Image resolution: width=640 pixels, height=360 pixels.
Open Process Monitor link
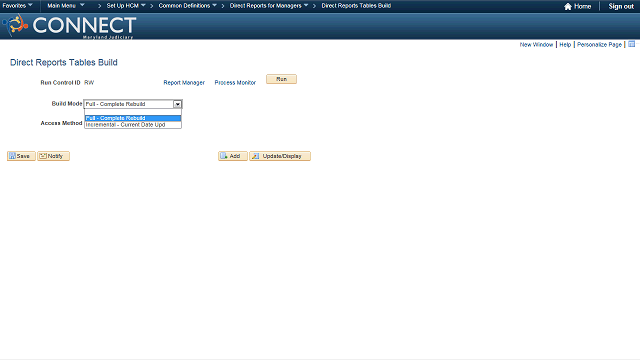coord(235,82)
